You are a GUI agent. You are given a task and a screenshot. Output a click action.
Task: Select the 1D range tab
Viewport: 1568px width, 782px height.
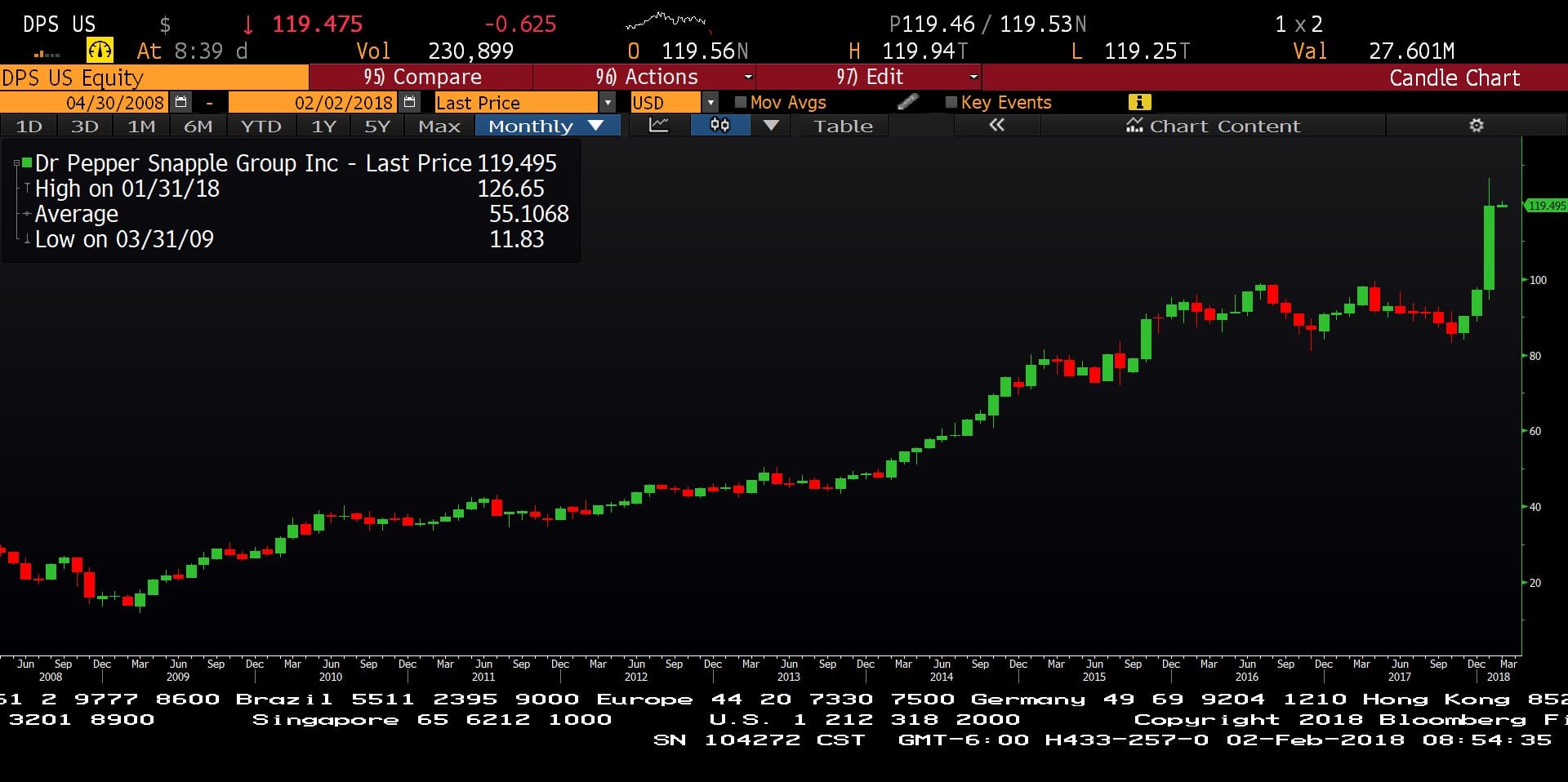point(29,126)
